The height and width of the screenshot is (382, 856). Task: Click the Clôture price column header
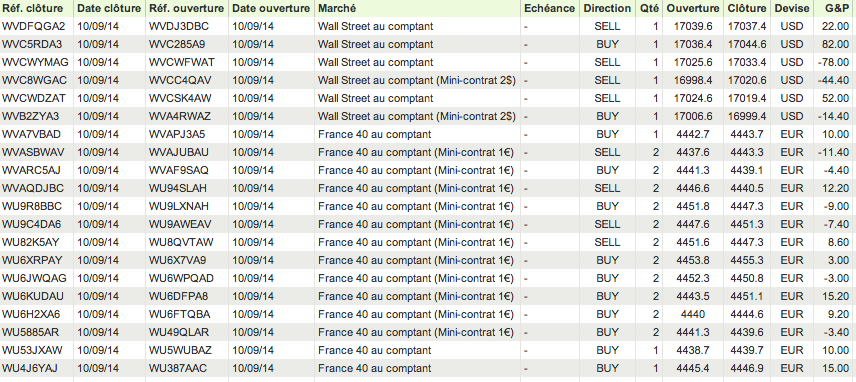click(747, 9)
